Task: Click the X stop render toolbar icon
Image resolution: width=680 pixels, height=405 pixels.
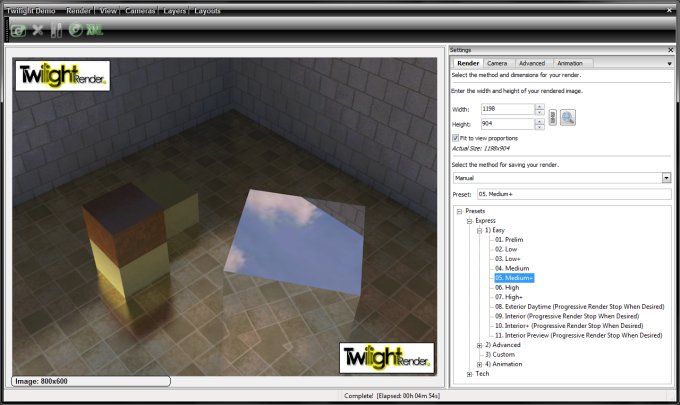Action: (x=38, y=30)
